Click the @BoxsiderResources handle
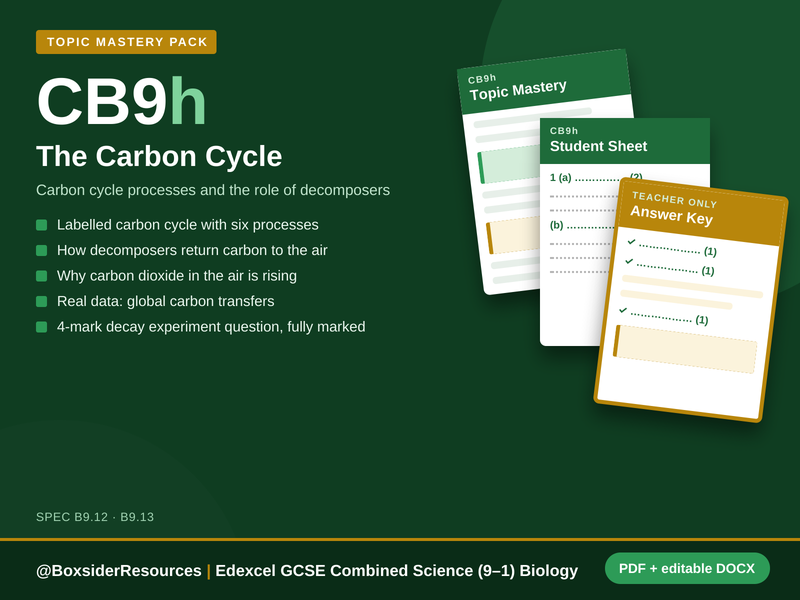Screen dimensions: 800x600 click(119, 570)
